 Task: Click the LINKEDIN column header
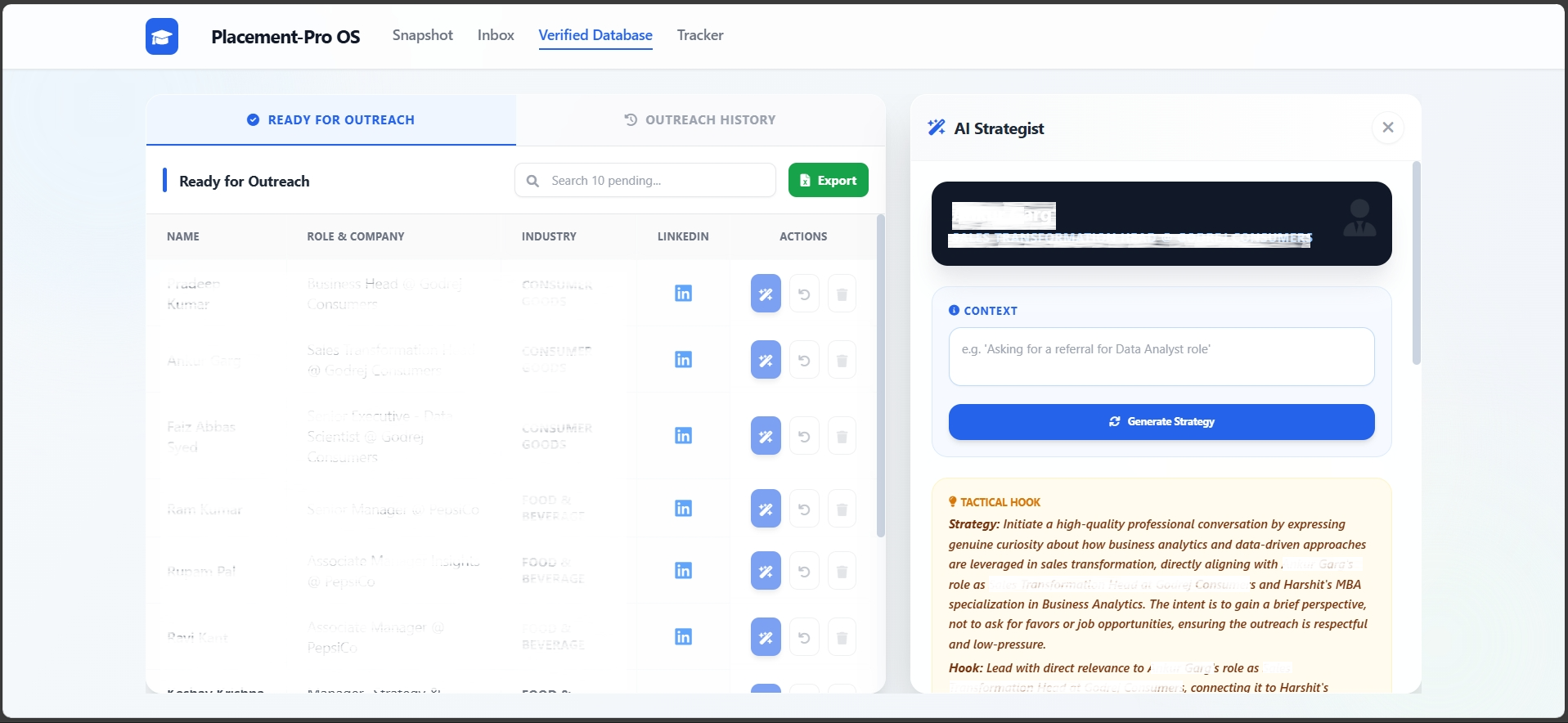683,236
